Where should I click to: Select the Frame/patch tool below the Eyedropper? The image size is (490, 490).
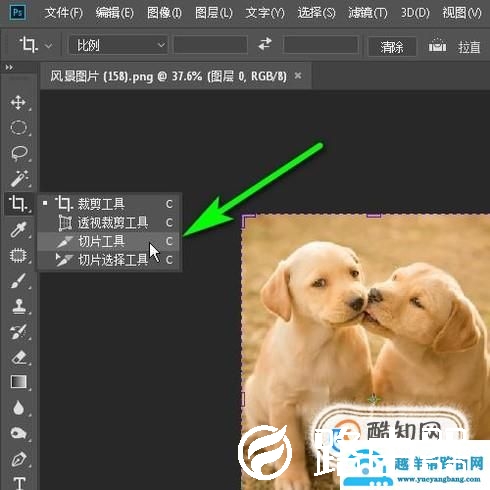pos(18,255)
